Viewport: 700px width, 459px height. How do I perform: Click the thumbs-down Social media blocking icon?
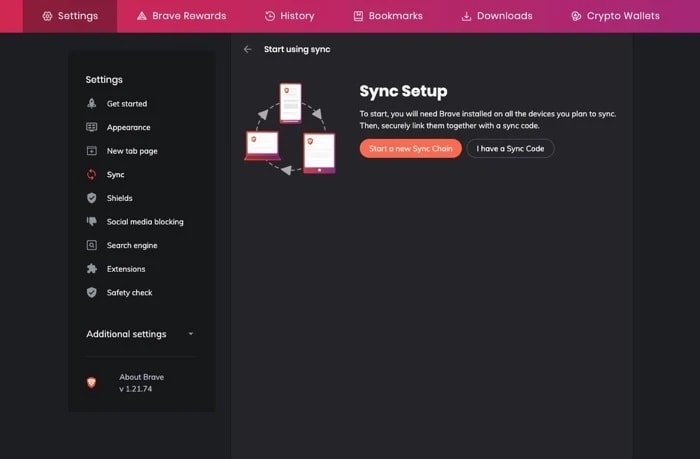(x=92, y=221)
